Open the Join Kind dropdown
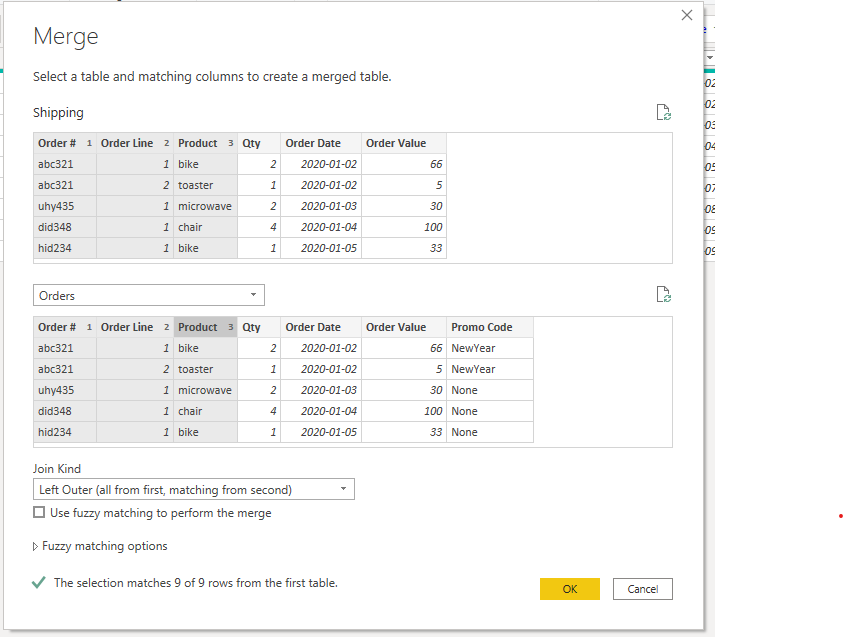844x637 pixels. (194, 489)
